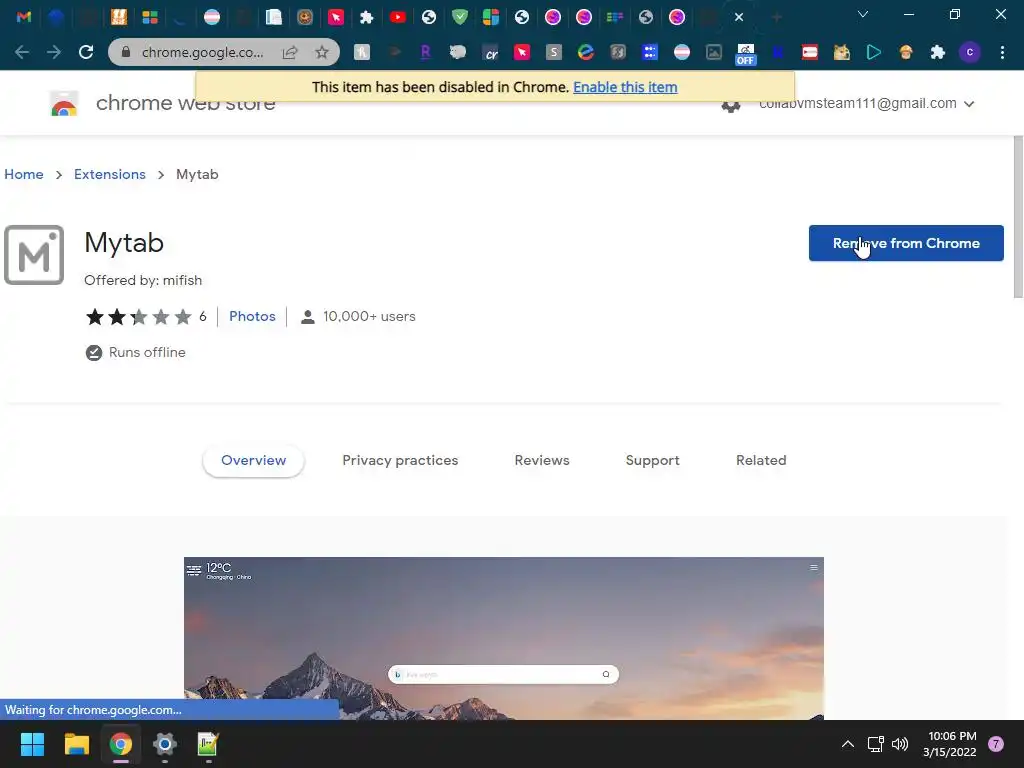This screenshot has width=1024, height=768.
Task: Open the white puzzle piece tab
Action: pos(366,17)
